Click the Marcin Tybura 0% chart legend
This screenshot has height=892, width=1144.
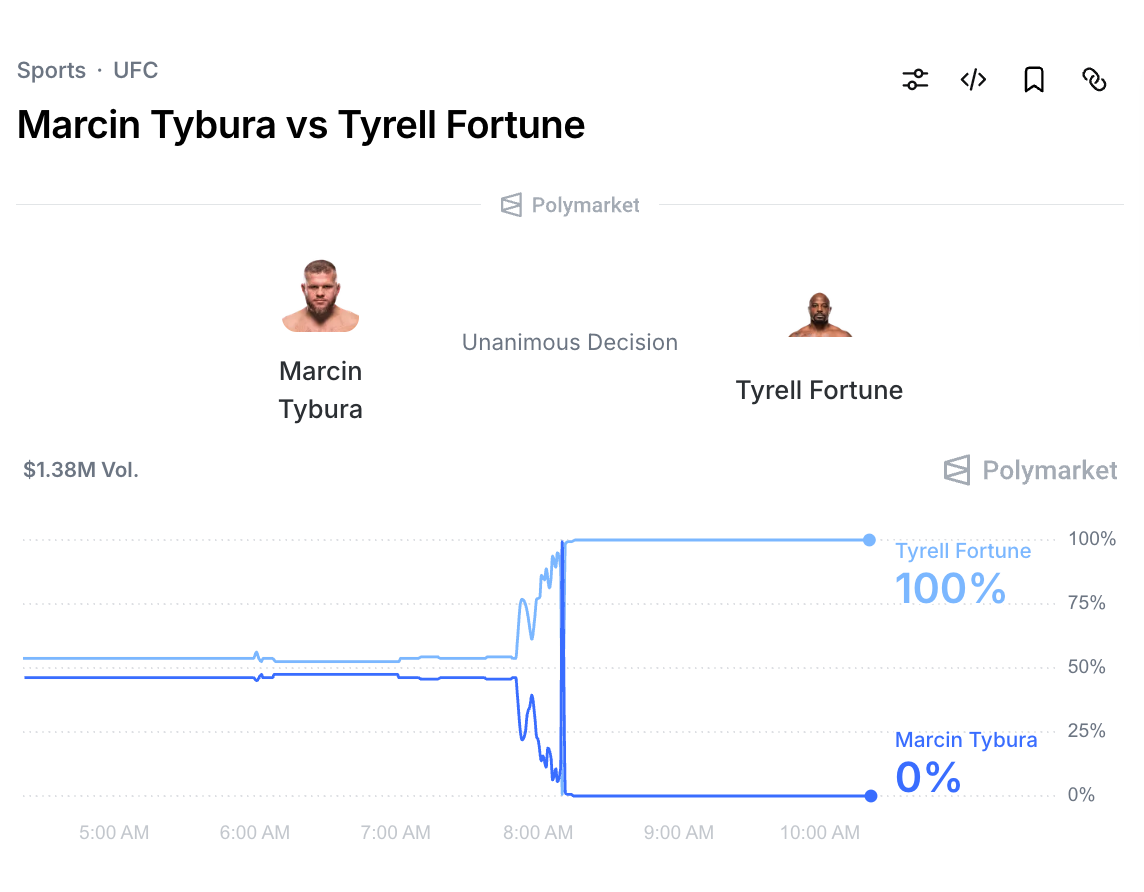[965, 763]
